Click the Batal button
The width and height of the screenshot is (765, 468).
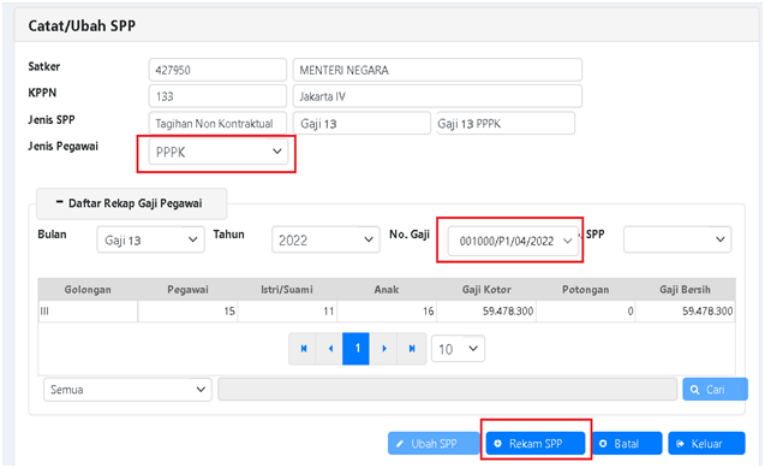(x=625, y=443)
